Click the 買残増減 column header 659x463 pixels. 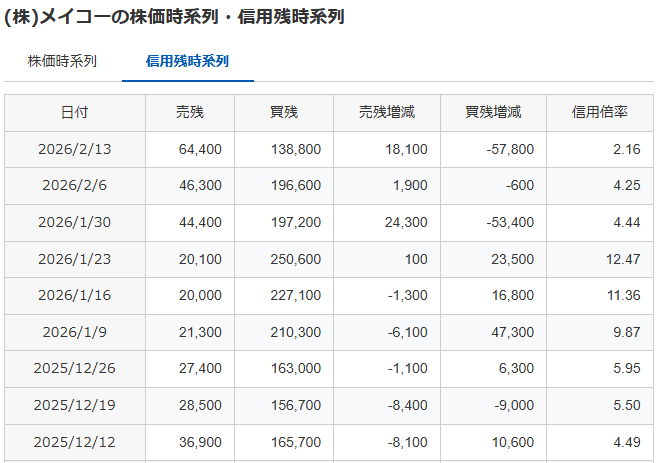pyautogui.click(x=493, y=113)
